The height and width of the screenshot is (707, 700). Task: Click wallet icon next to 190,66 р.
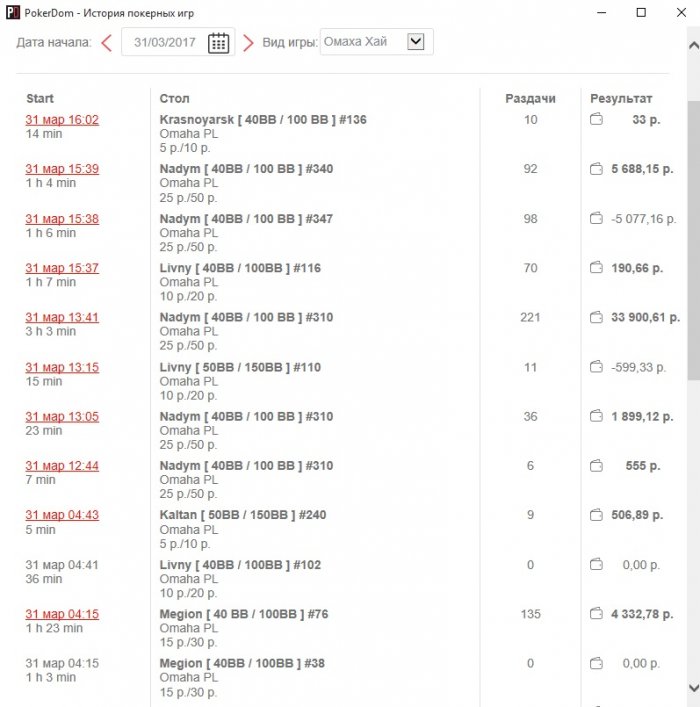[x=596, y=267]
